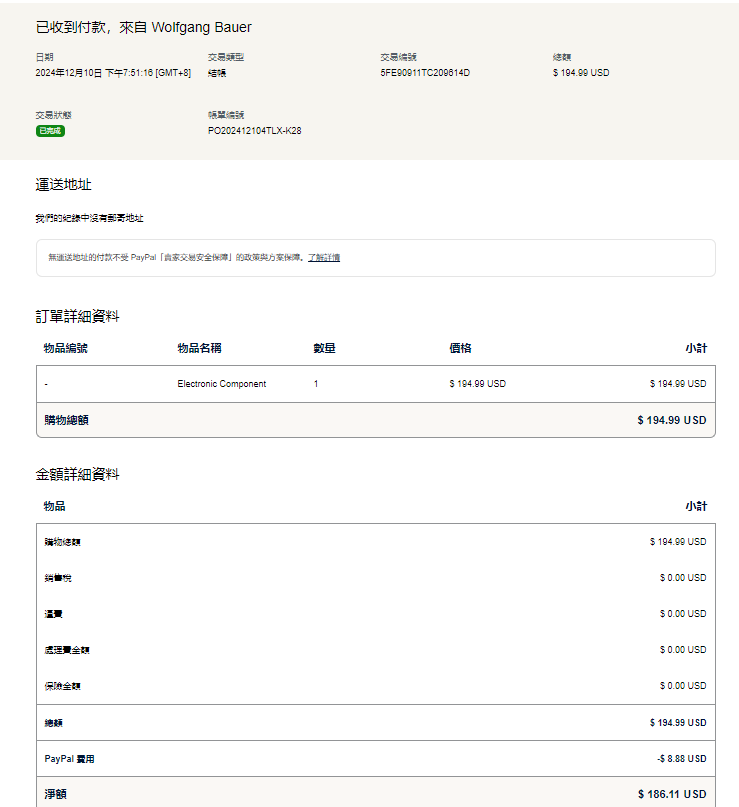Click invoice number PO202412104TLX-K28
Image resolution: width=739 pixels, height=807 pixels.
point(254,131)
